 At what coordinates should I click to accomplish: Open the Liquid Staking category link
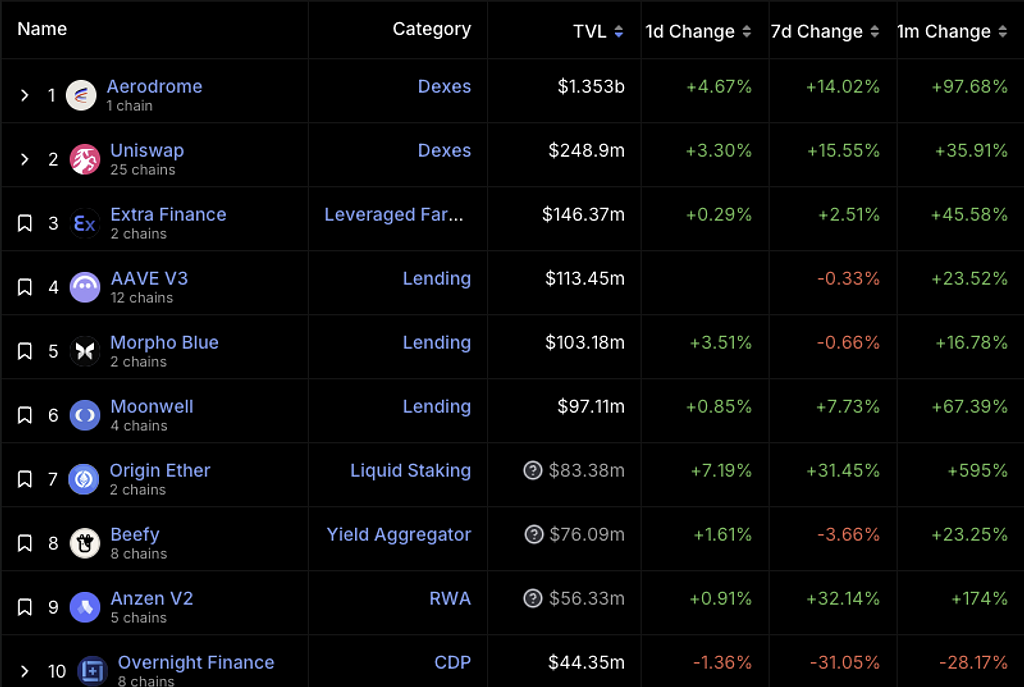point(410,470)
